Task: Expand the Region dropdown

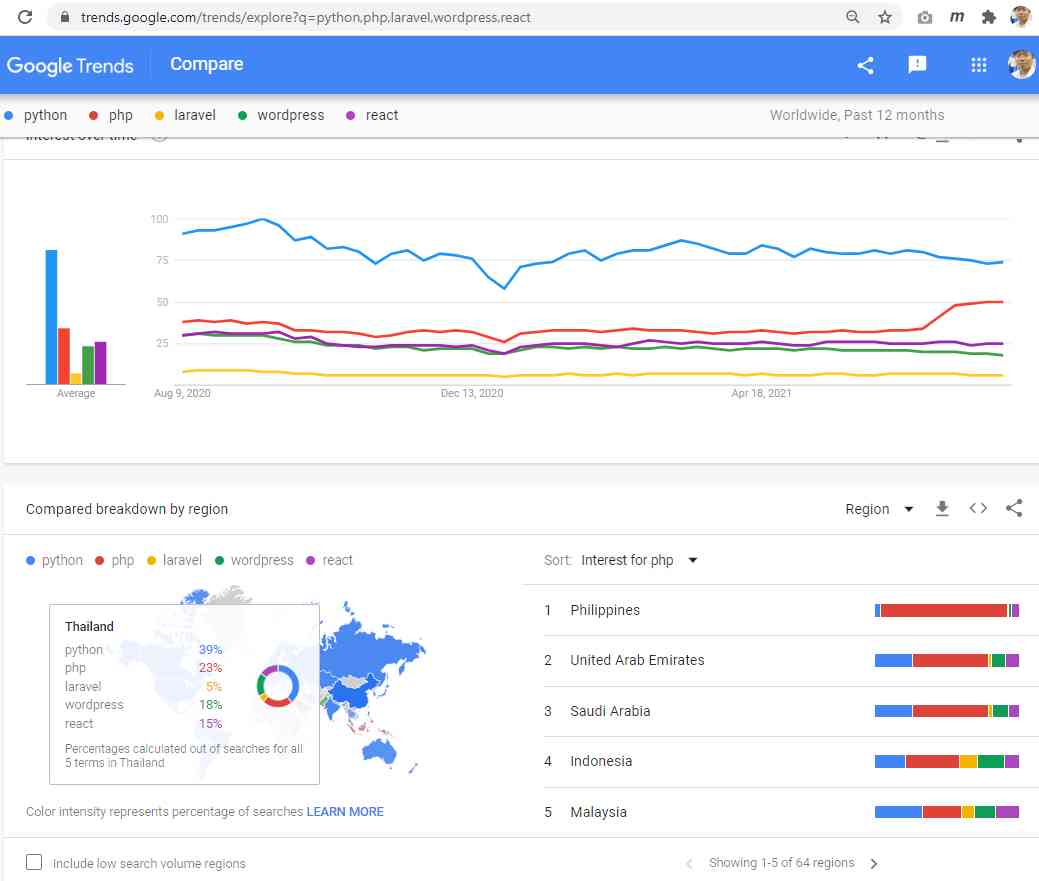Action: [879, 509]
